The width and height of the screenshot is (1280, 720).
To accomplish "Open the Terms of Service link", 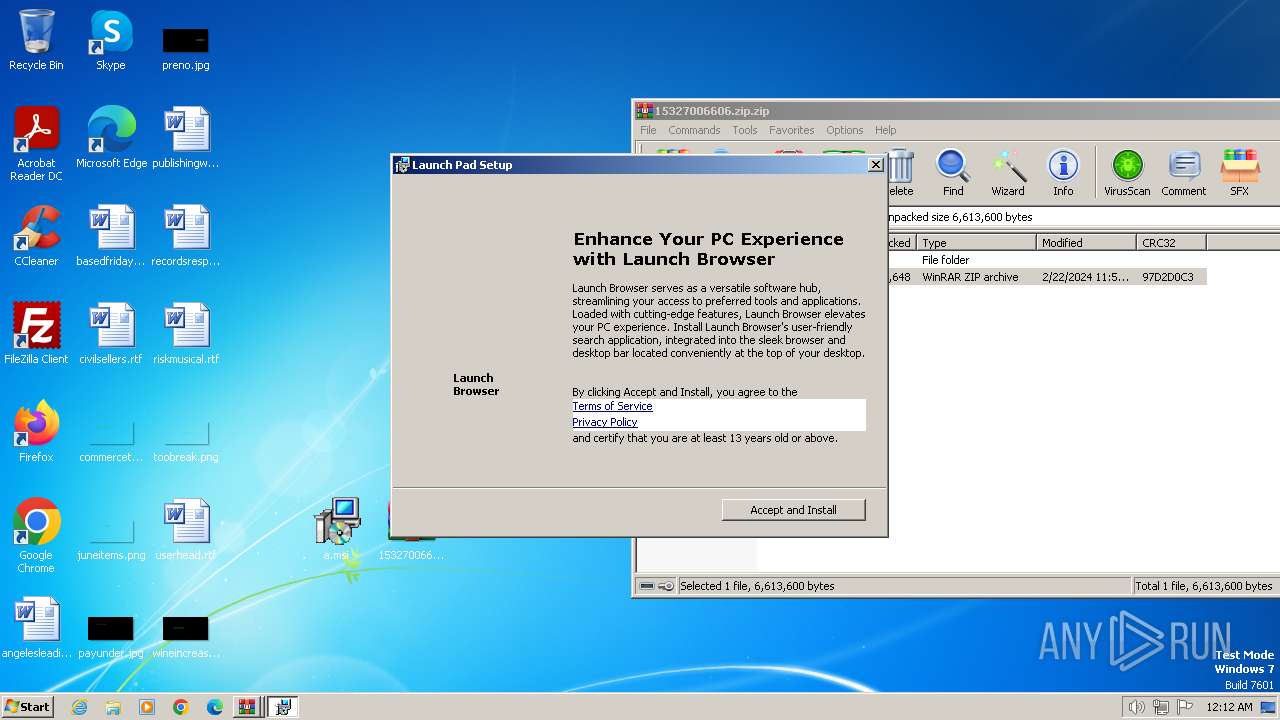I will click(612, 406).
